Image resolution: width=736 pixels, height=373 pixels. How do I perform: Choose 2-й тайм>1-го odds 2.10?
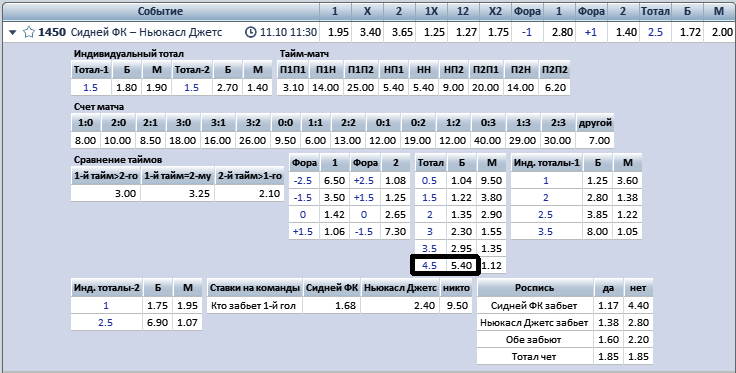pos(250,193)
